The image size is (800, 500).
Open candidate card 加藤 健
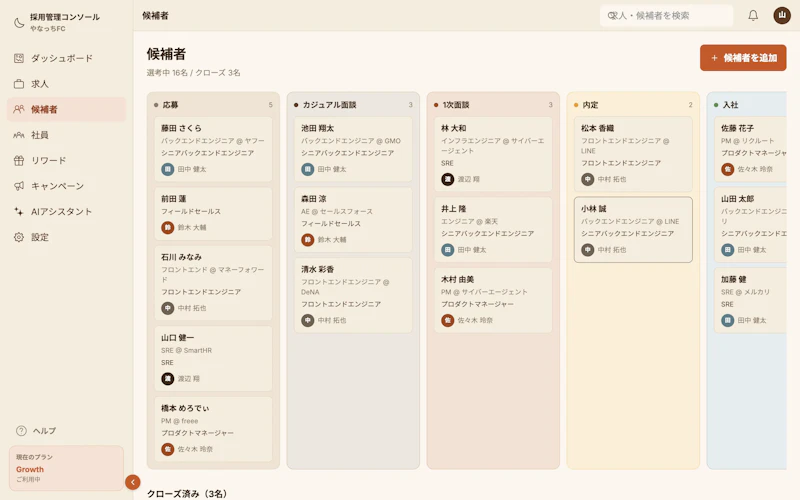click(751, 300)
